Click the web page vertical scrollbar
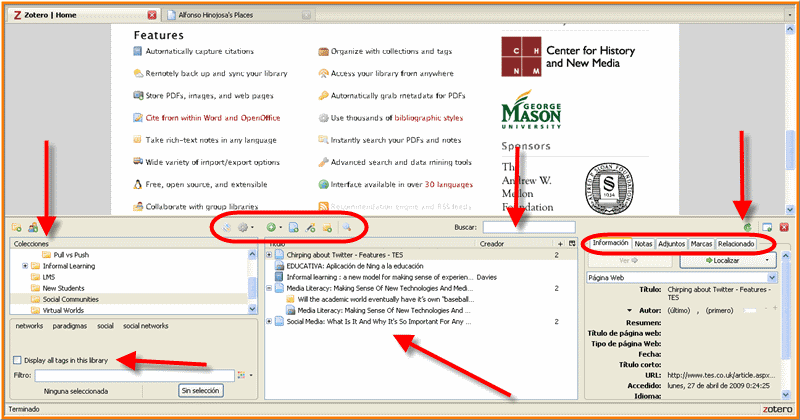The image size is (800, 420). [790, 119]
